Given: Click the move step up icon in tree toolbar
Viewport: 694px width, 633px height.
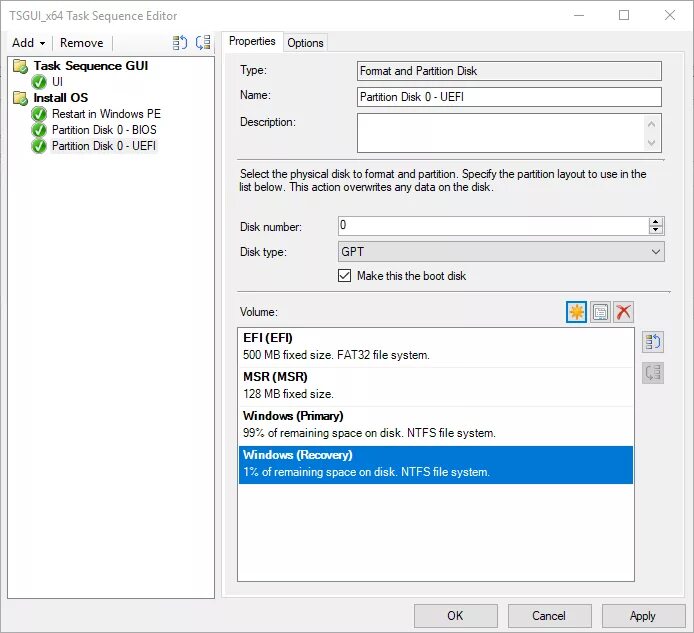Looking at the screenshot, I should point(180,43).
